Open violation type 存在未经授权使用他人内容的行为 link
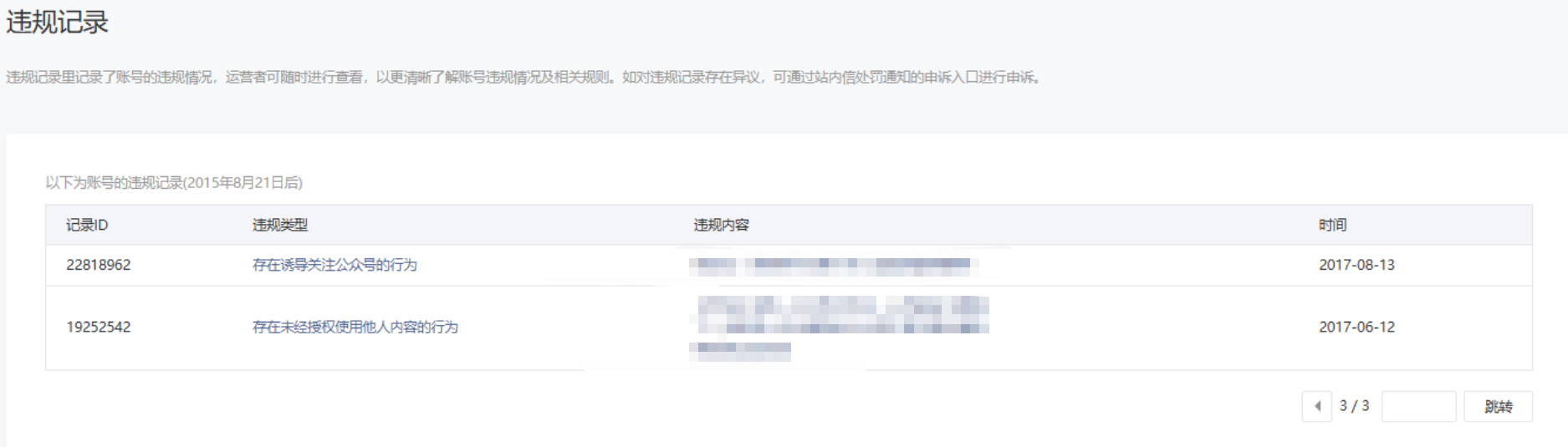 (355, 327)
